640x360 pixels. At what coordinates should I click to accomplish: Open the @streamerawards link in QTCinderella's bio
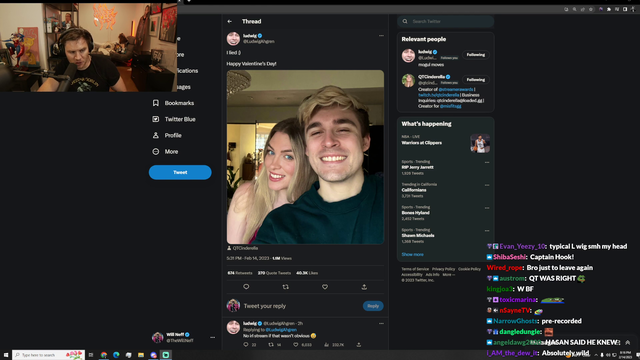coord(456,89)
